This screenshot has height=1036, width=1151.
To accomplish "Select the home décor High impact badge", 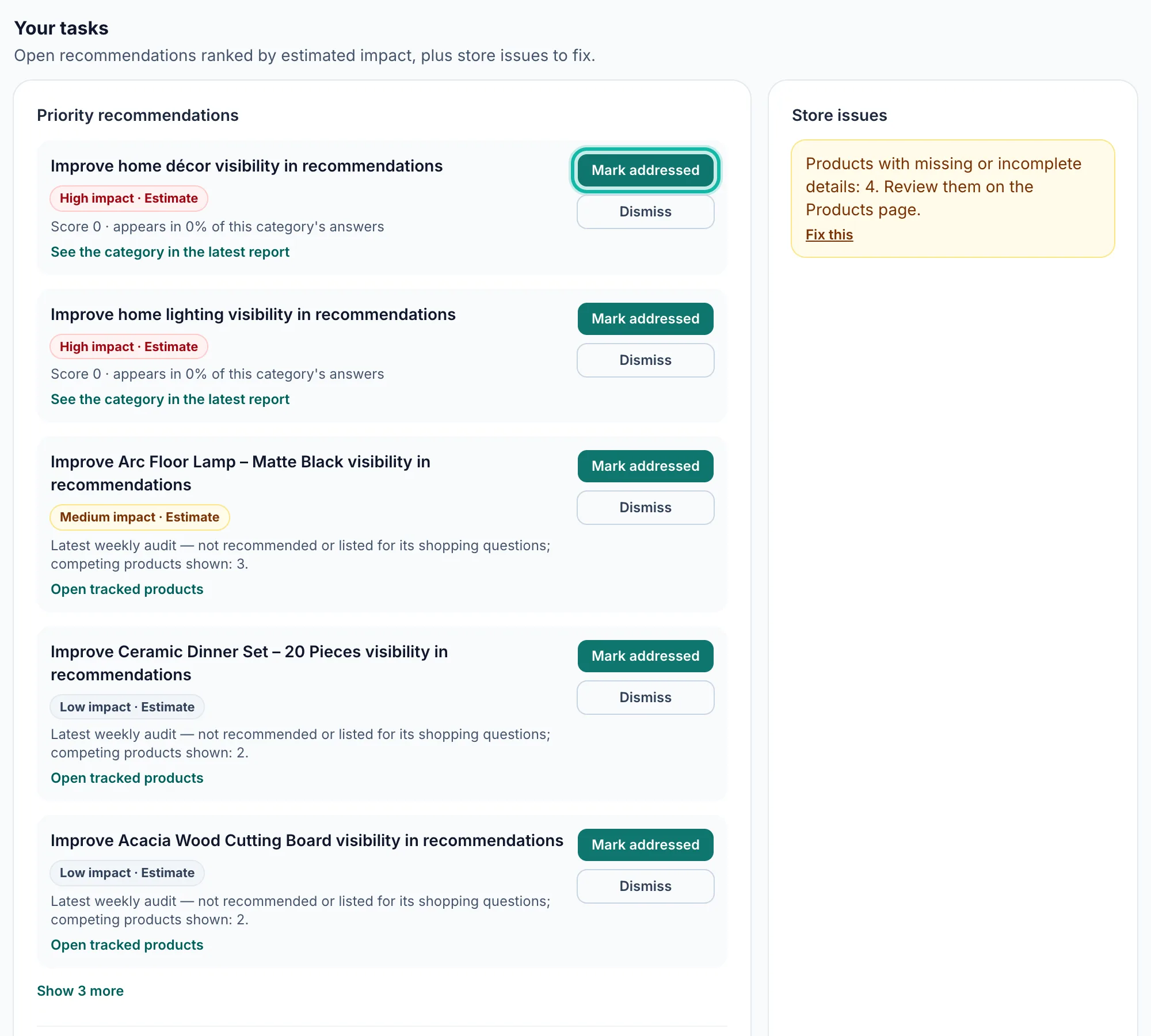I will coord(128,199).
